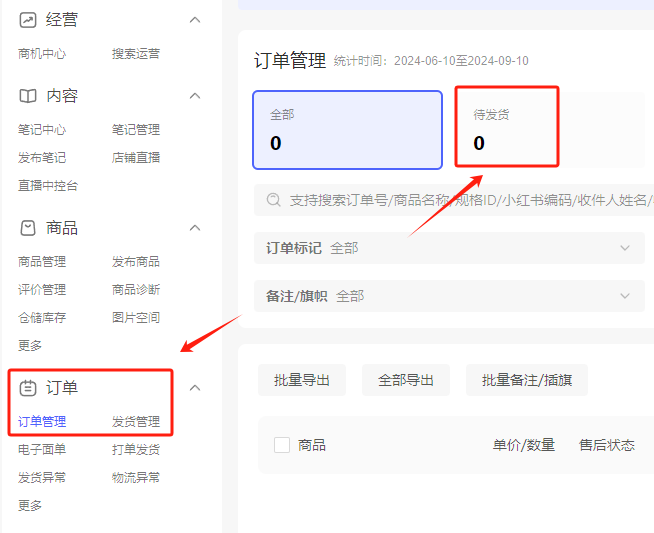Image resolution: width=654 pixels, height=533 pixels.
Task: Click the 经营 chart icon
Action: (28, 20)
